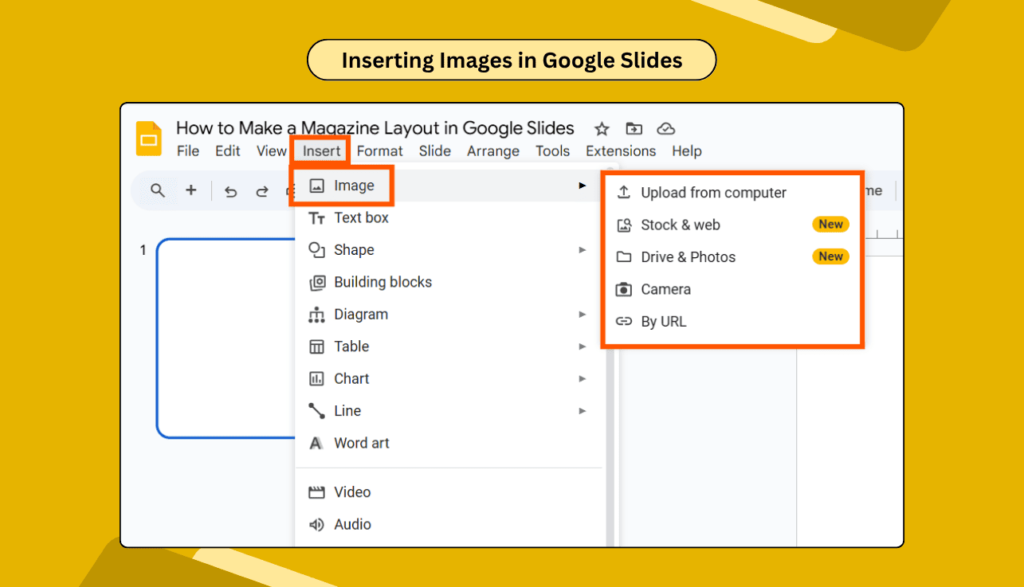Expand the Chart submenu
This screenshot has width=1024, height=587.
pyautogui.click(x=350, y=378)
